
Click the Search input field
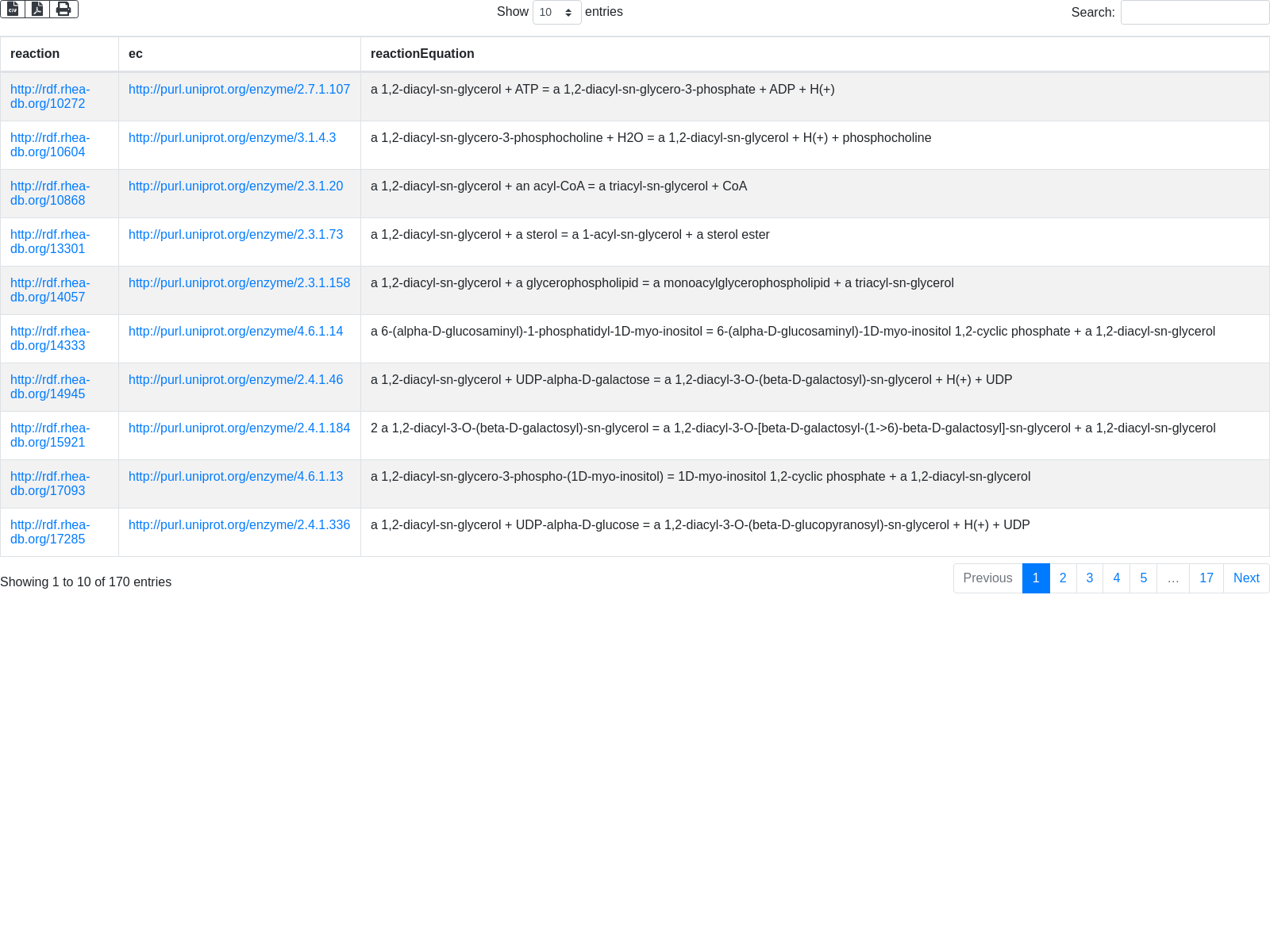tap(1195, 12)
